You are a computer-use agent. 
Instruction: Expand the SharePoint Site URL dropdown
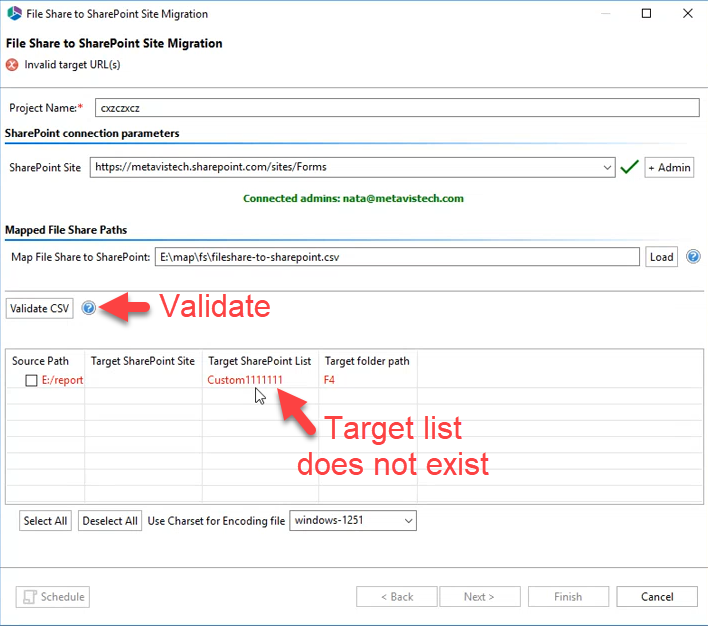tap(607, 168)
